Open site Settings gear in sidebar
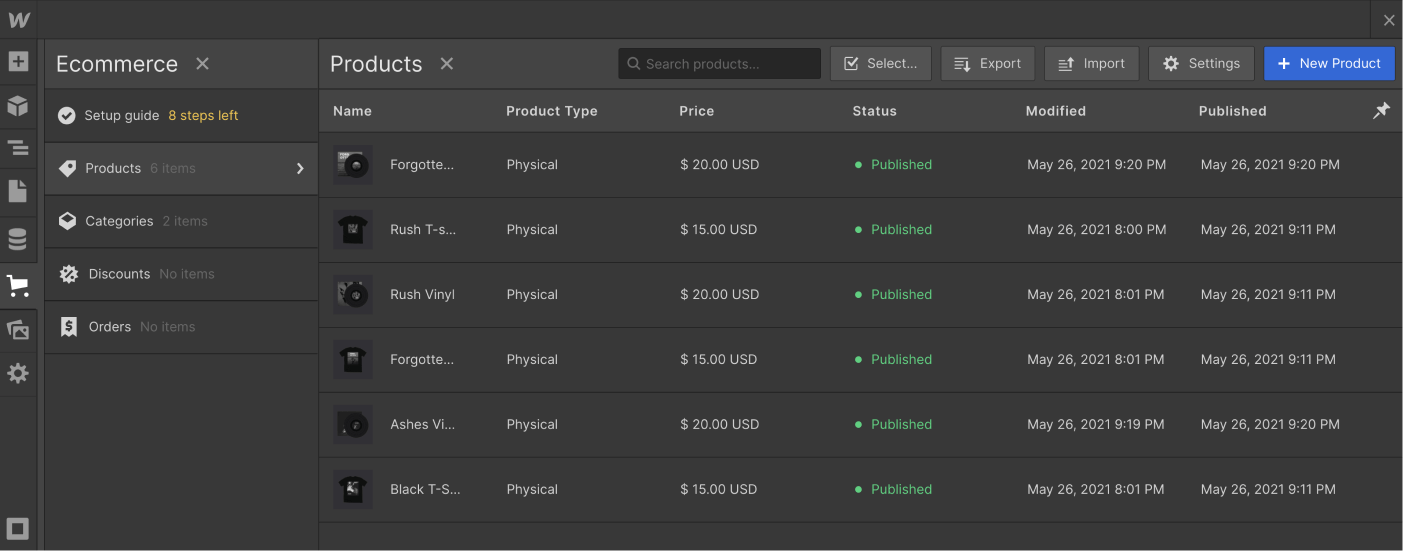Screen dimensions: 1403x551 tap(18, 374)
